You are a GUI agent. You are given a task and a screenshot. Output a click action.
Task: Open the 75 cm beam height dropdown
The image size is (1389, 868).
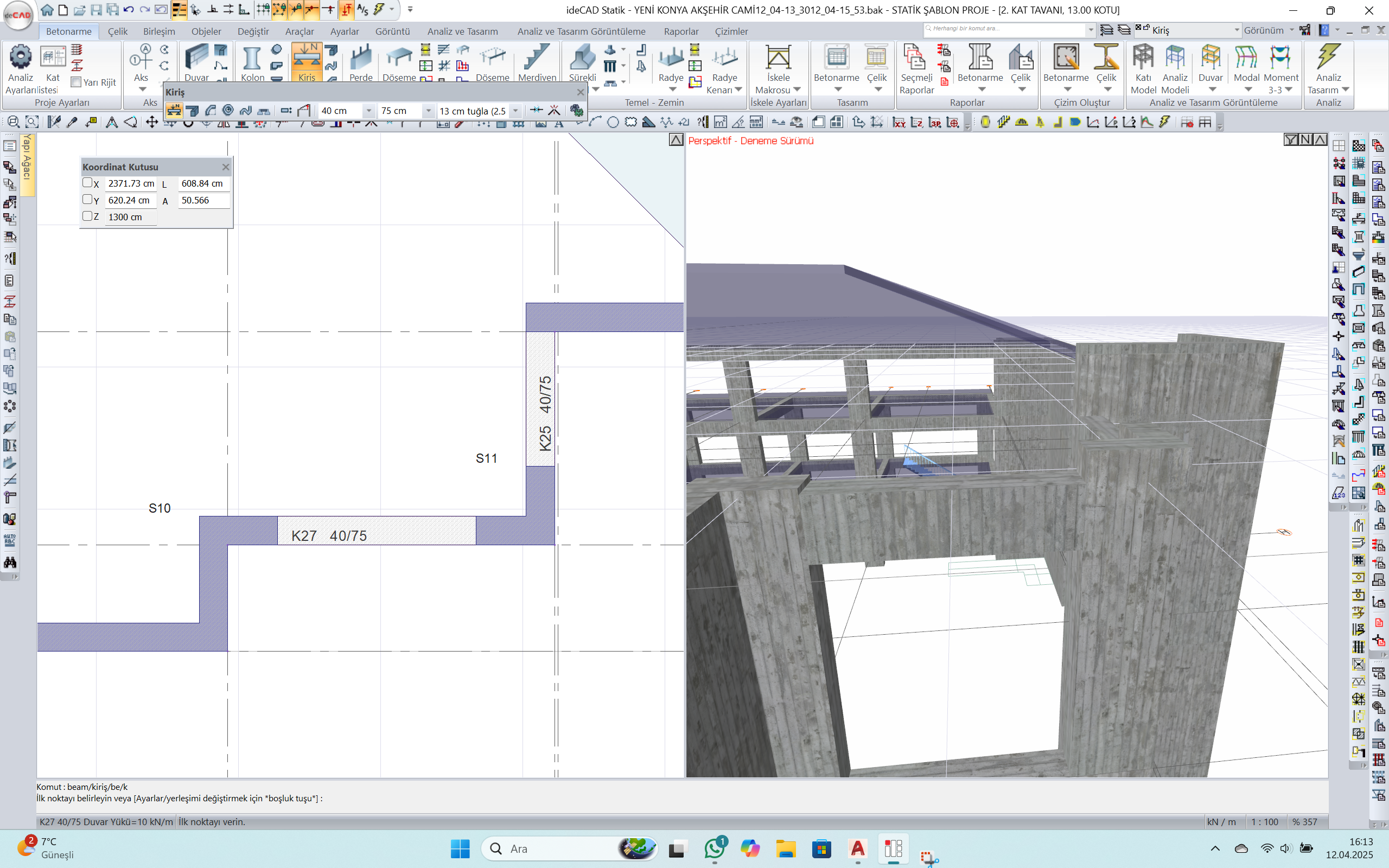[428, 111]
